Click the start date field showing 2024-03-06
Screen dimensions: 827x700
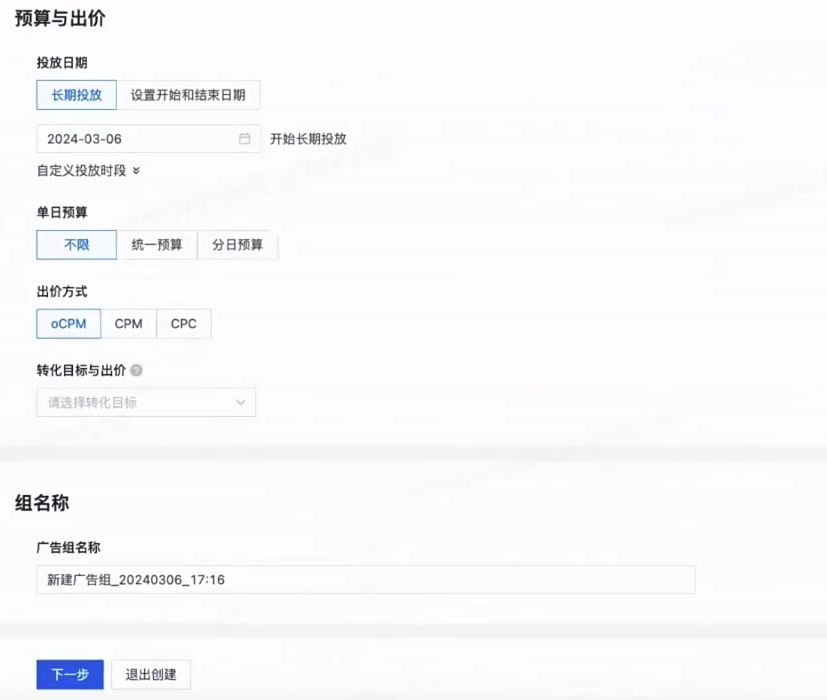tap(130, 138)
